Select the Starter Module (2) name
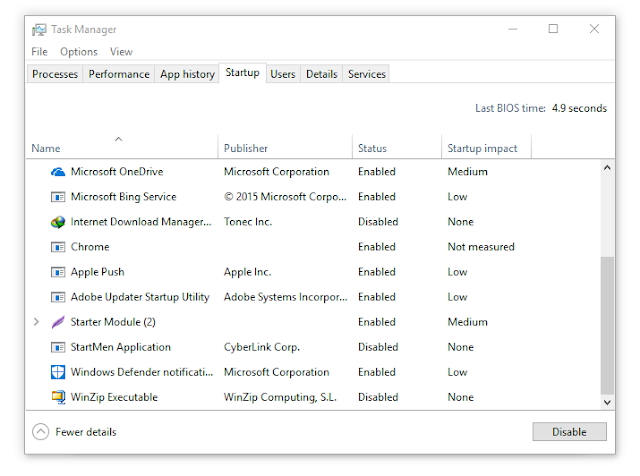The width and height of the screenshot is (640, 476). click(113, 323)
